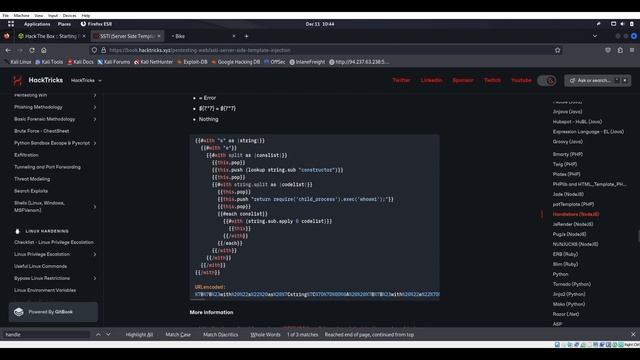Click the tracking protection shield icon
Screen dimensions: 640x360
click(x=94, y=50)
